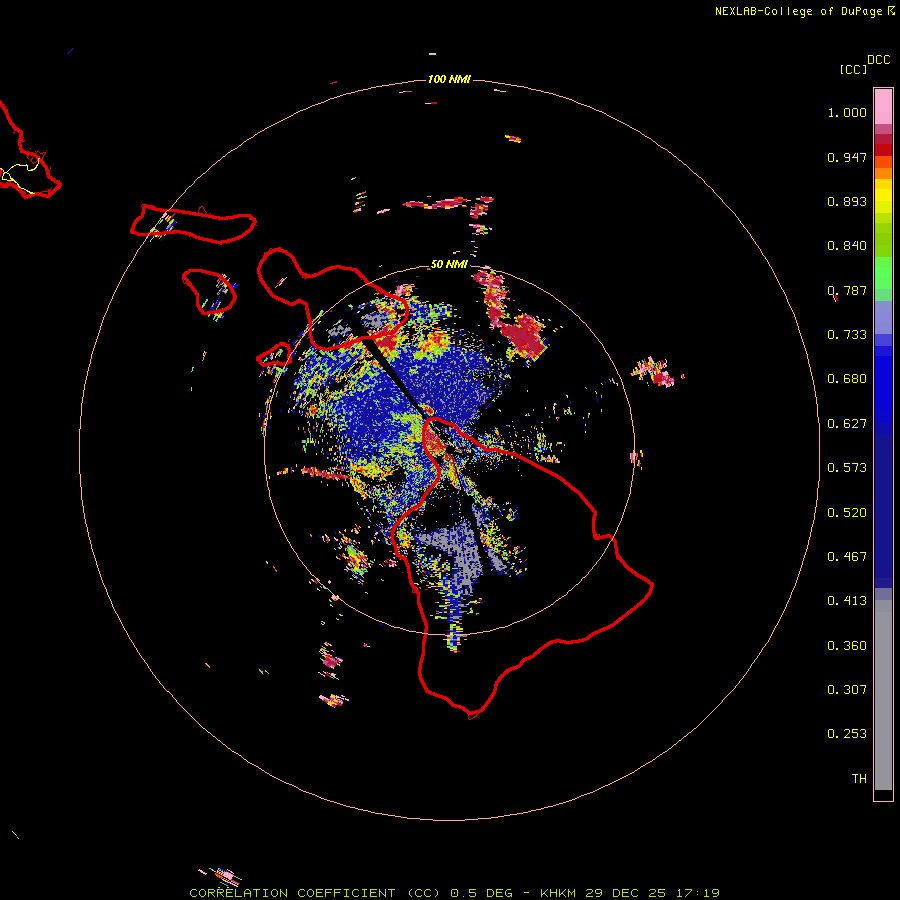Click the 17:19 timestamp in caption

(x=697, y=893)
